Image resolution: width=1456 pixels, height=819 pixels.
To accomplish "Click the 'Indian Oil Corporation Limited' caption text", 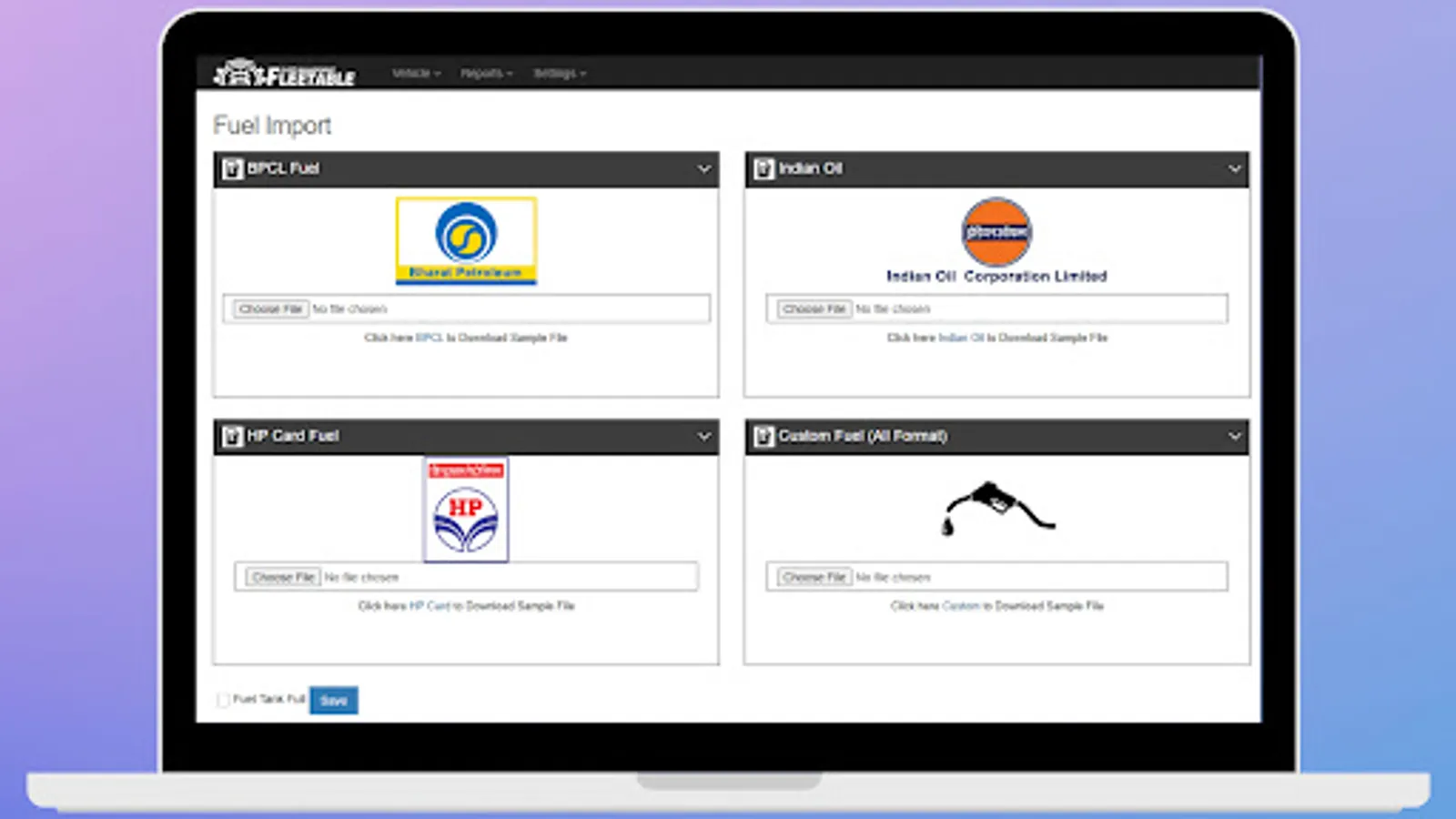I will (x=996, y=277).
